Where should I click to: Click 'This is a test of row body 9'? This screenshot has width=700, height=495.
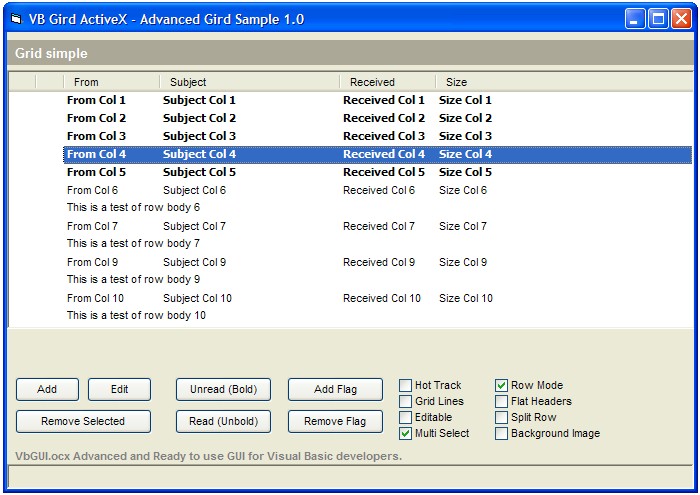(x=133, y=279)
